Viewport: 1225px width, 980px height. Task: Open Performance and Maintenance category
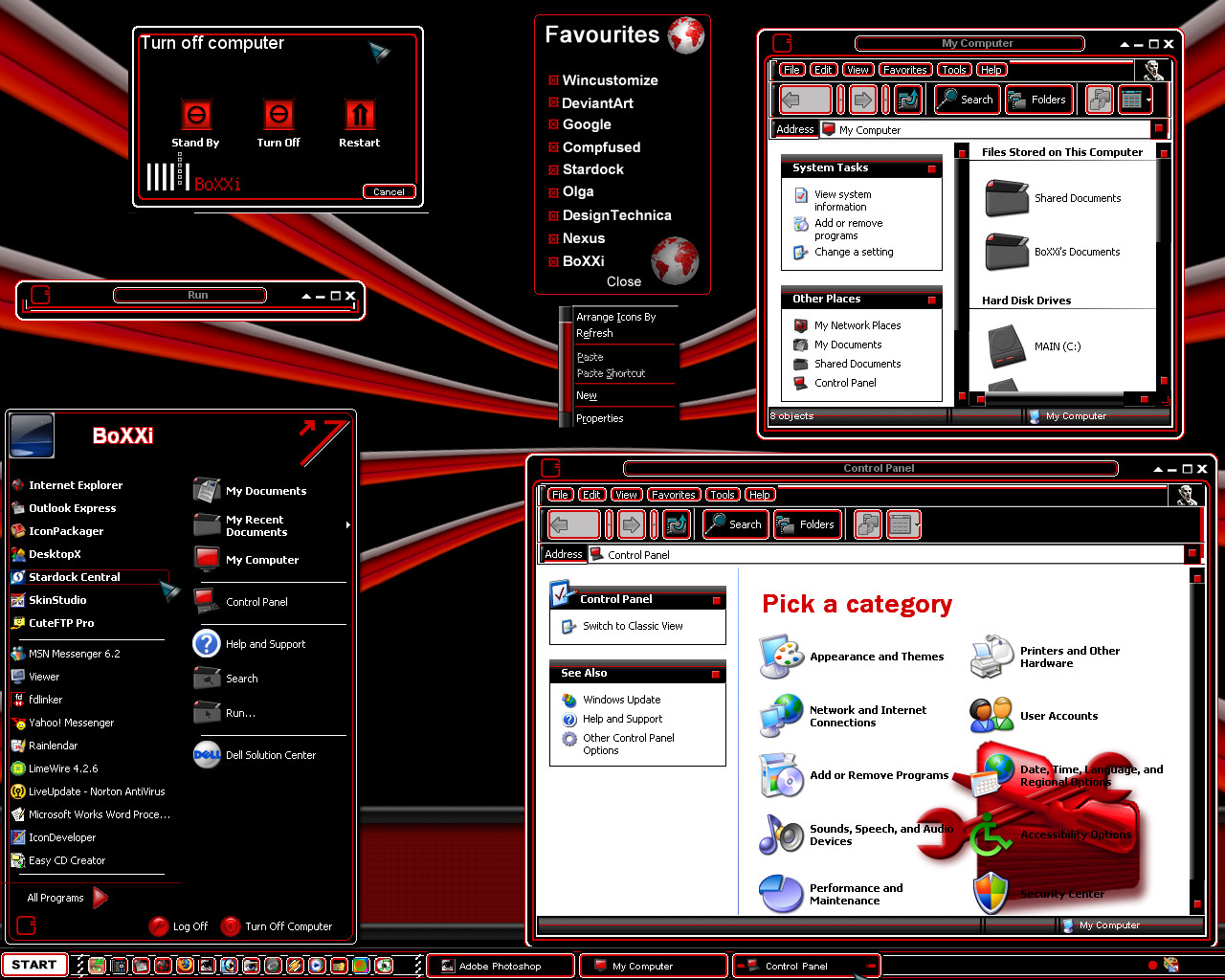[x=831, y=894]
